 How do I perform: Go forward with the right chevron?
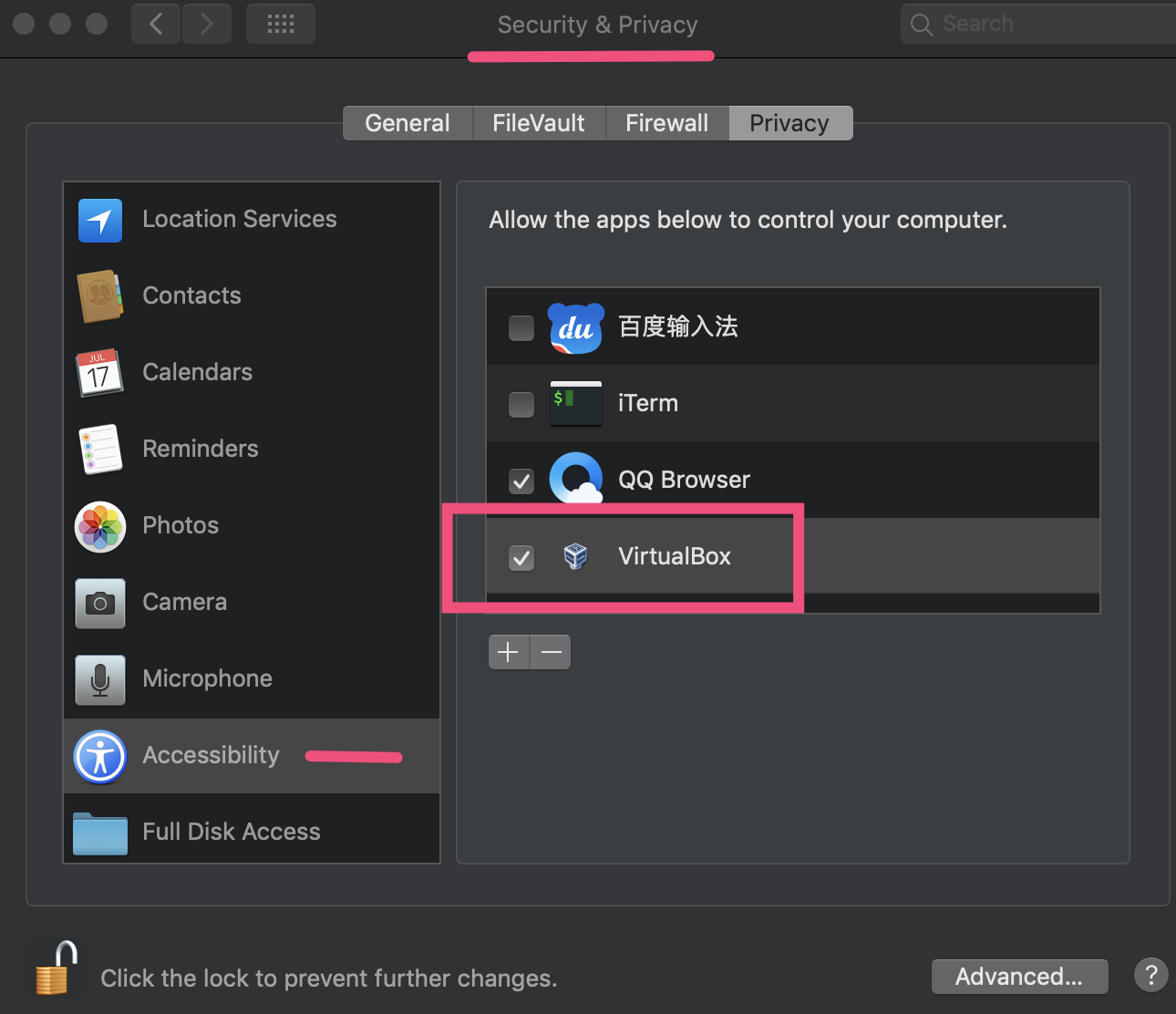click(x=207, y=24)
